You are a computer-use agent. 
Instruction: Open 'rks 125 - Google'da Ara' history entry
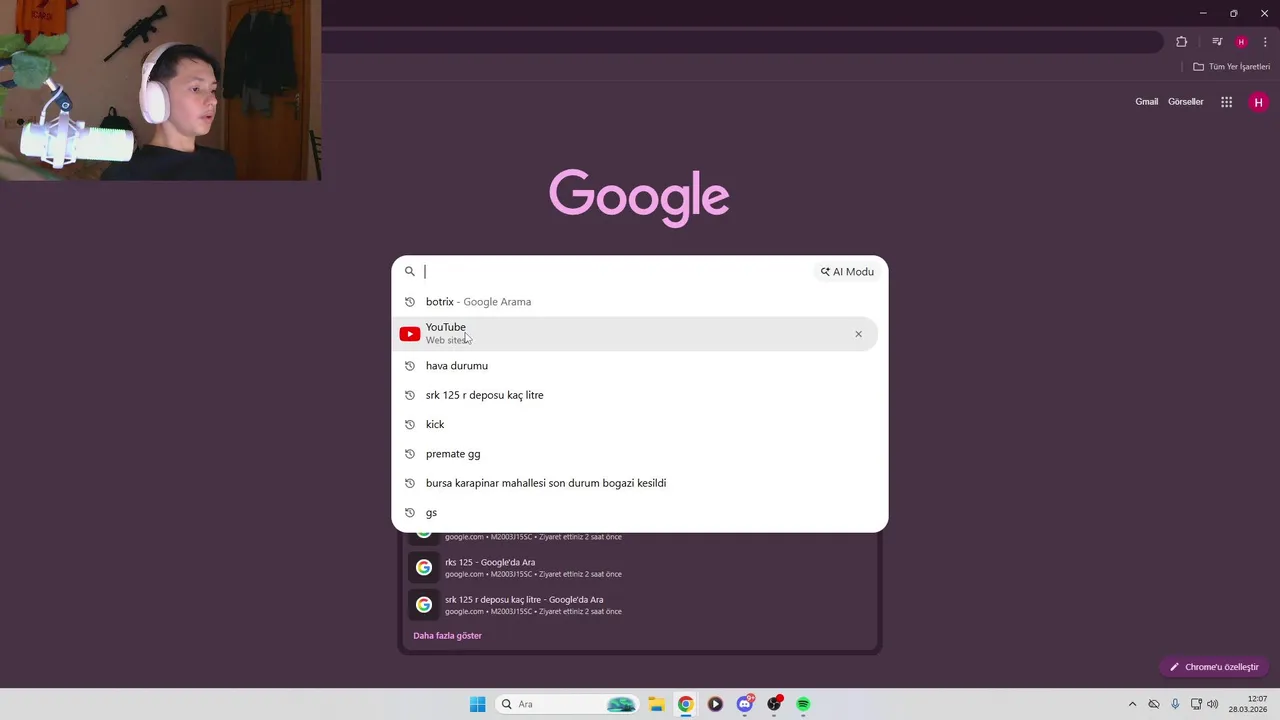coord(640,568)
